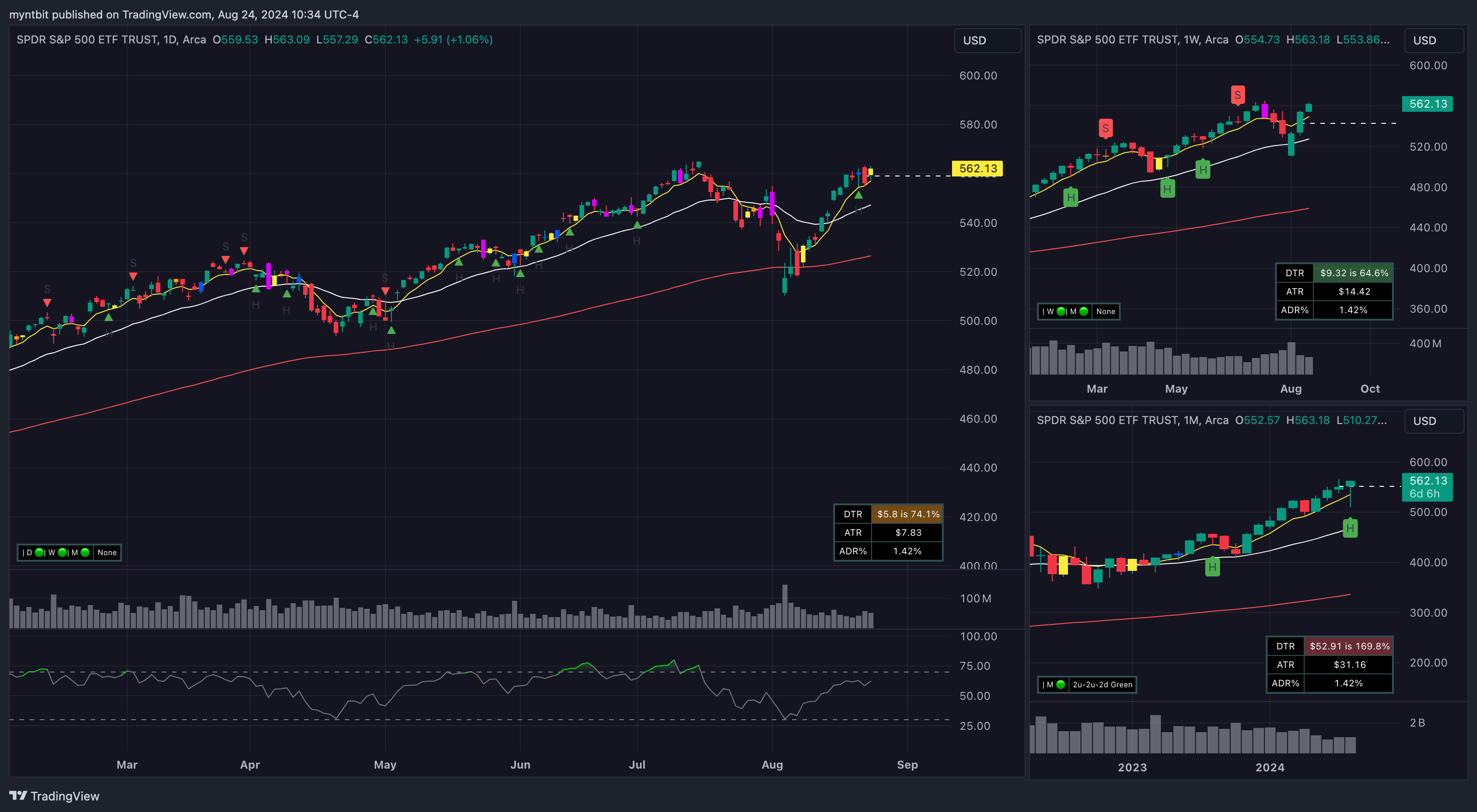Open the USD currency selector on weekly chart
Viewport: 1477px width, 812px height.
pyautogui.click(x=1434, y=41)
